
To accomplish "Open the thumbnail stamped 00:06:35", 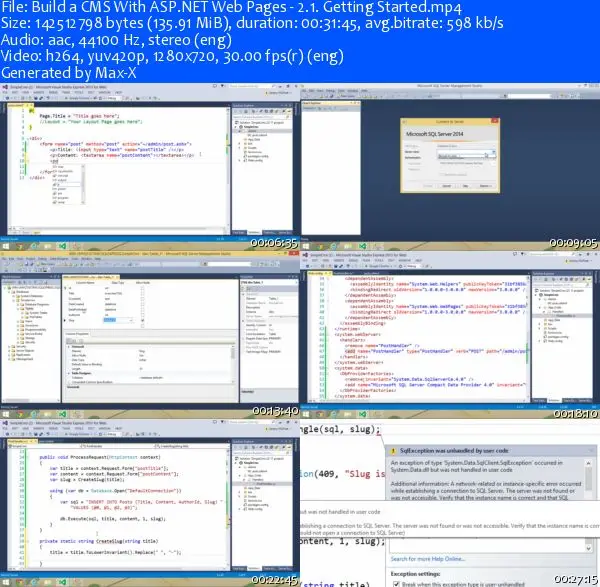I will point(150,166).
